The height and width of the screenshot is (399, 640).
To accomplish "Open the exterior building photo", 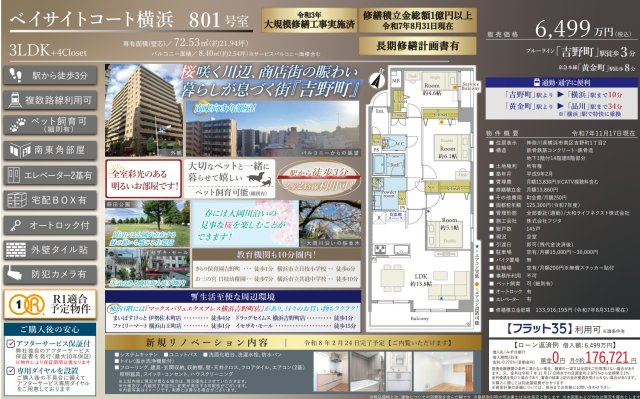I will pyautogui.click(x=144, y=110).
